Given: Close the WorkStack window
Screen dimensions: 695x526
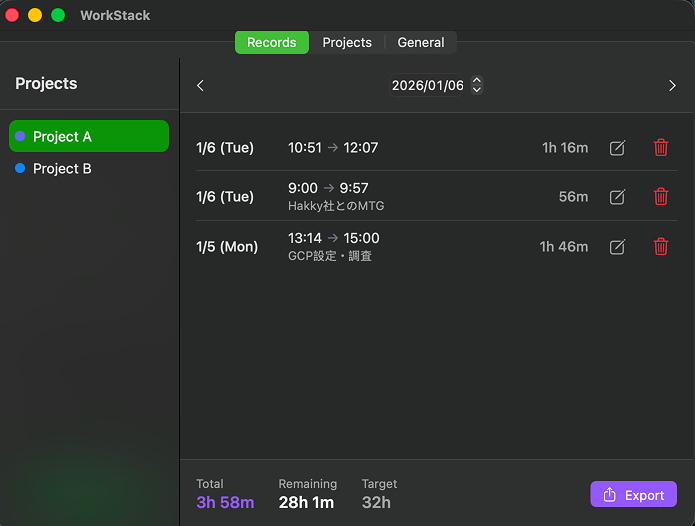Looking at the screenshot, I should (x=12, y=15).
